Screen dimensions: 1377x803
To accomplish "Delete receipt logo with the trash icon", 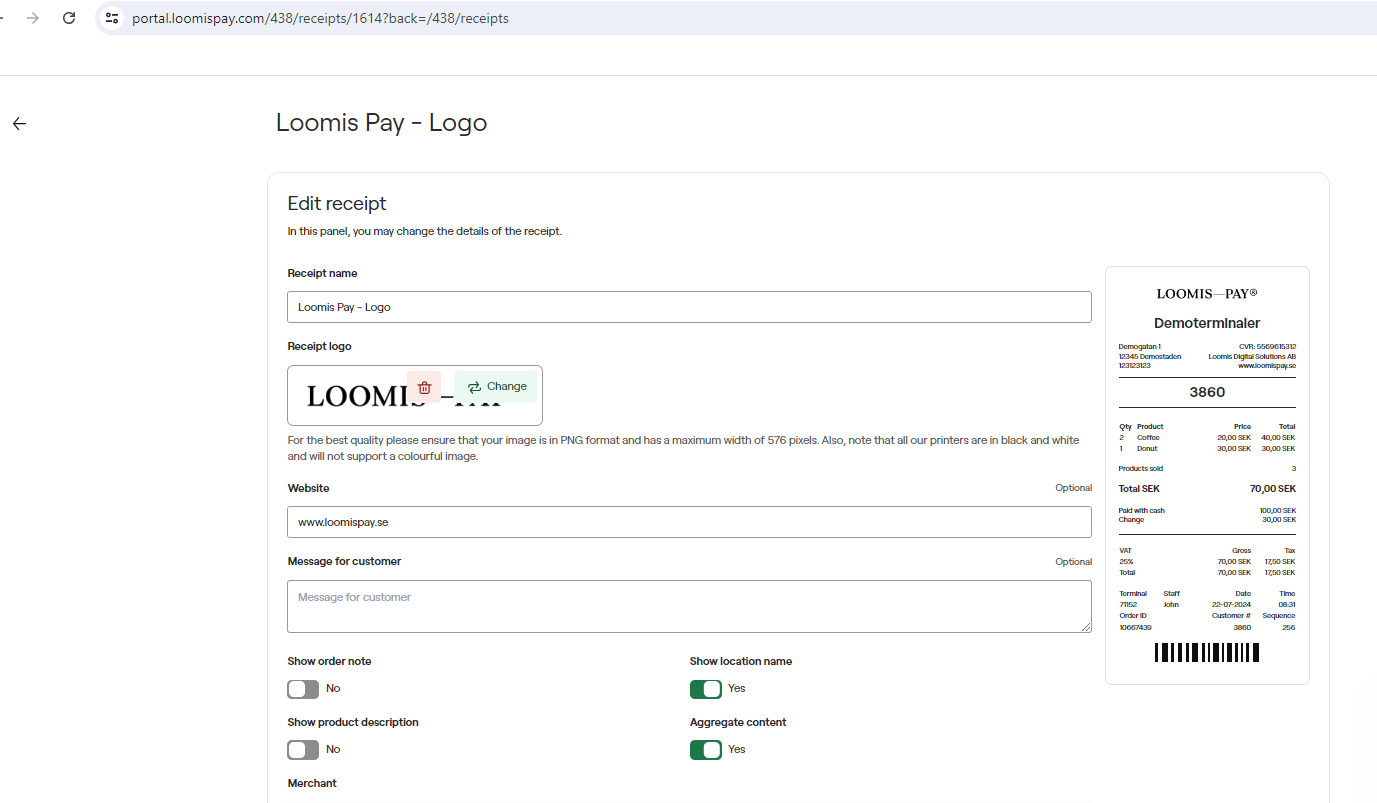I will pos(424,387).
